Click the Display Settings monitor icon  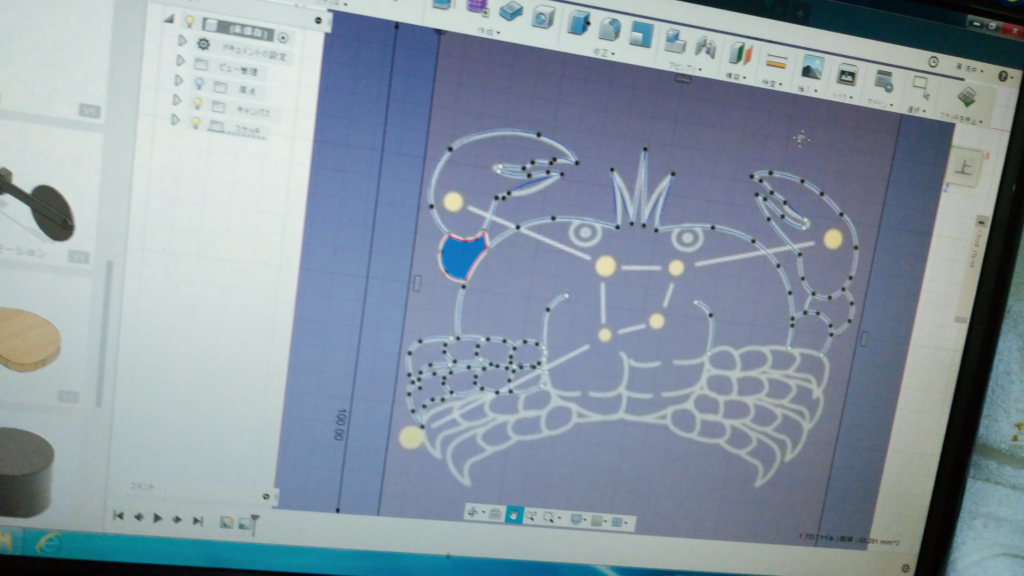coord(576,520)
